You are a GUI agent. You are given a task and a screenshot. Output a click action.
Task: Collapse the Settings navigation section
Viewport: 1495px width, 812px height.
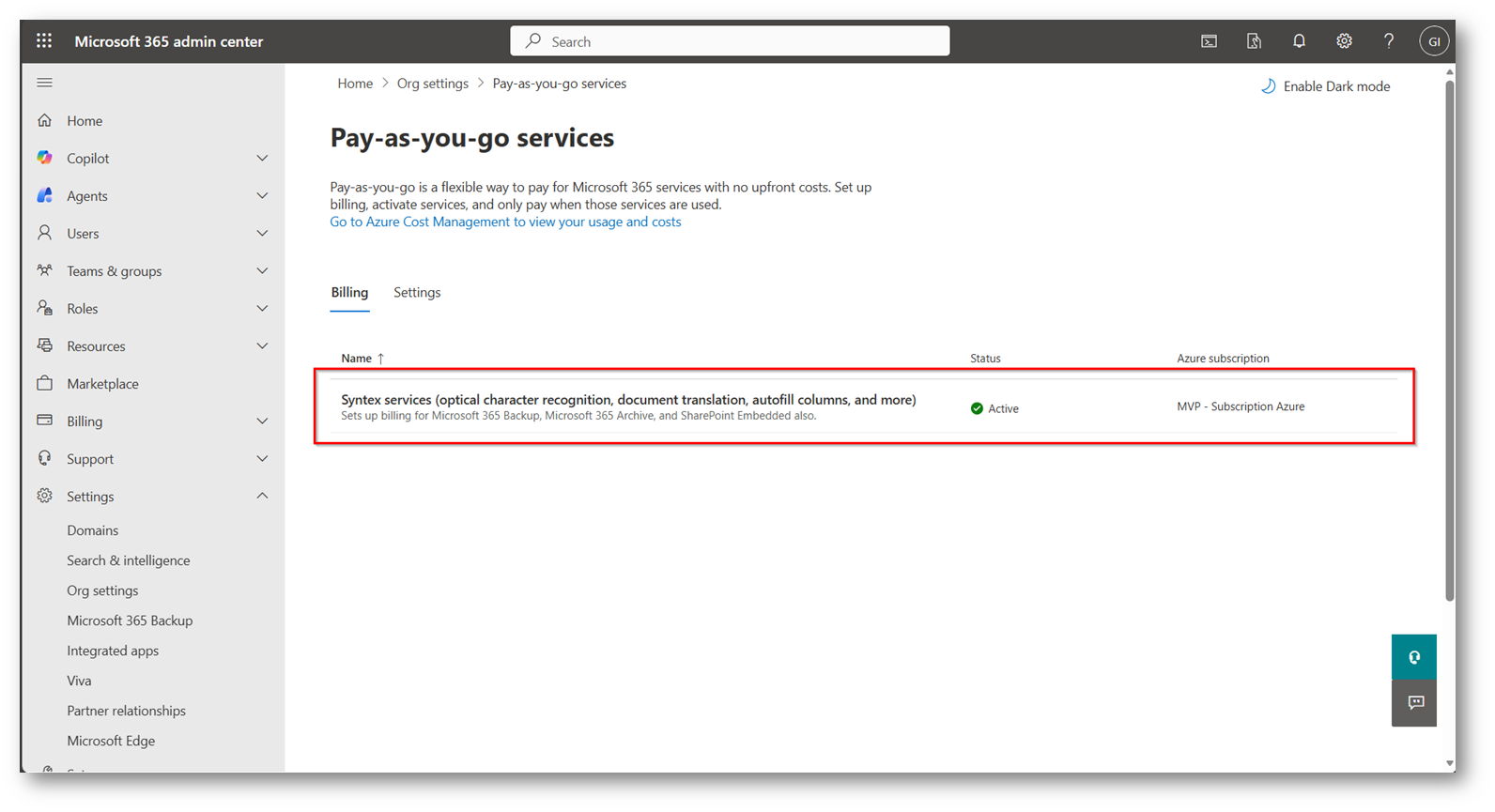pos(262,497)
